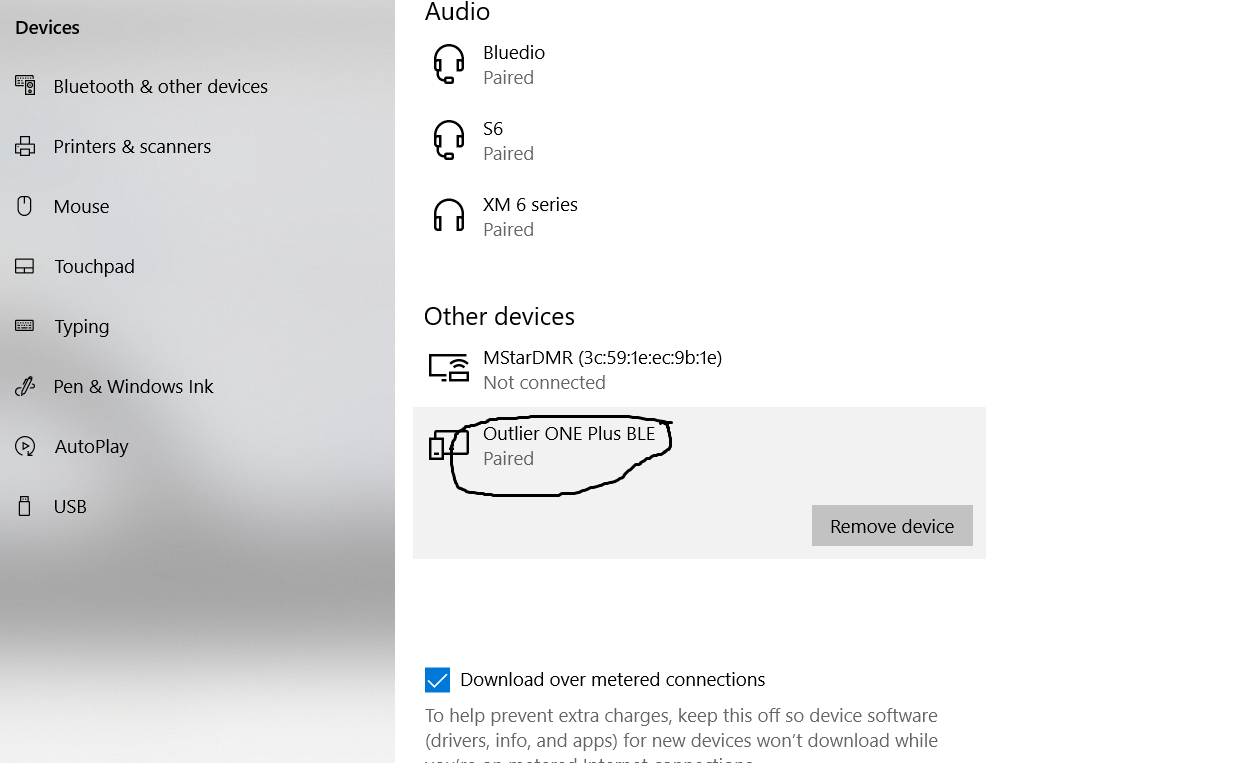Click the Typing keyboard icon
Image resolution: width=1237 pixels, height=763 pixels.
coord(25,326)
